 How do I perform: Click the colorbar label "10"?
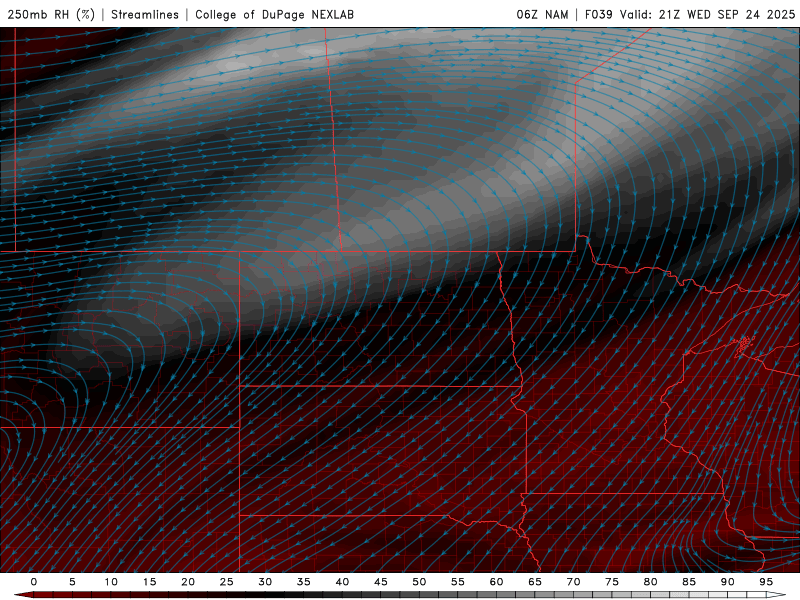tap(111, 582)
